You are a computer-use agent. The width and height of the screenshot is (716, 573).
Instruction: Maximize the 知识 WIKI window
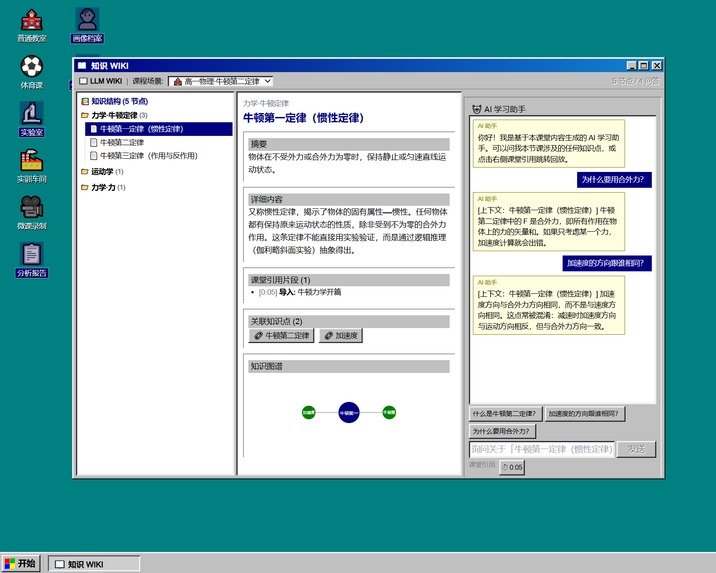[x=644, y=66]
